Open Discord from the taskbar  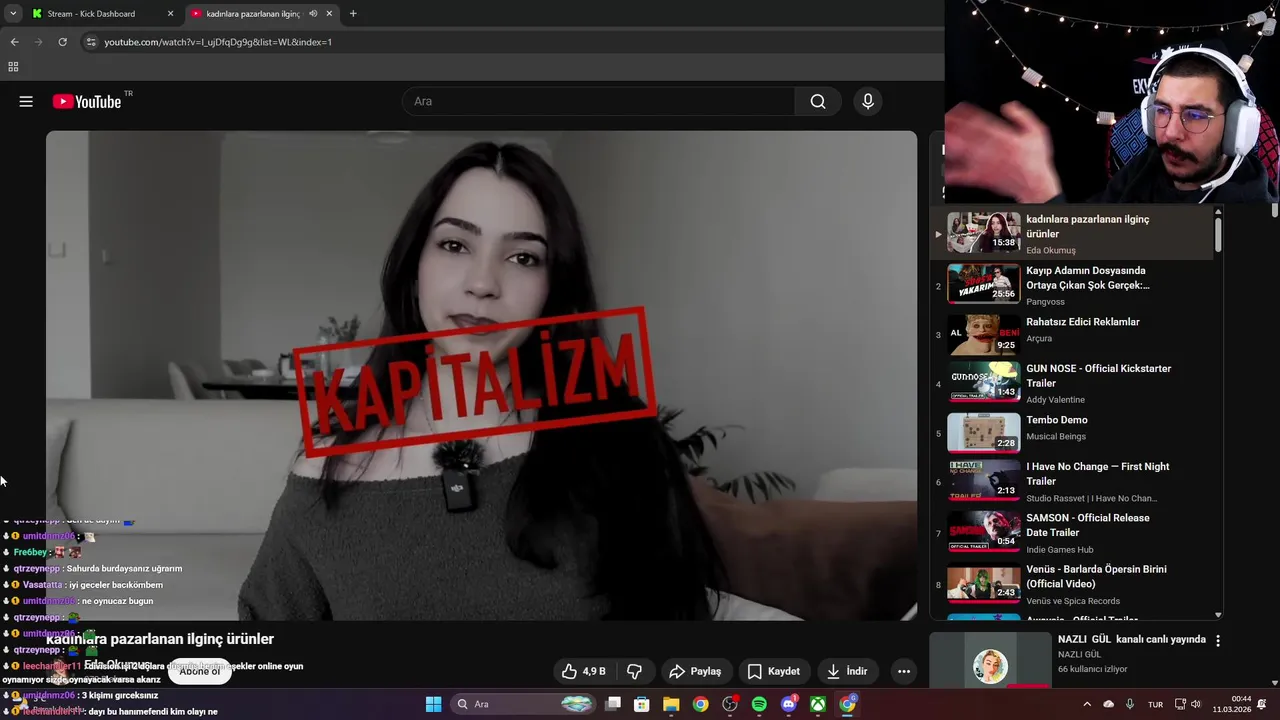[788, 704]
